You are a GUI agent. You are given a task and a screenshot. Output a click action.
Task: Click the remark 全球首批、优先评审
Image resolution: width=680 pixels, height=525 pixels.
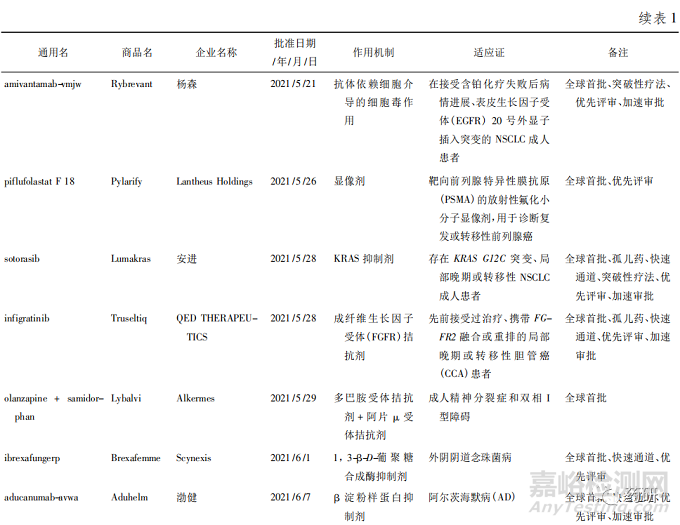click(609, 181)
